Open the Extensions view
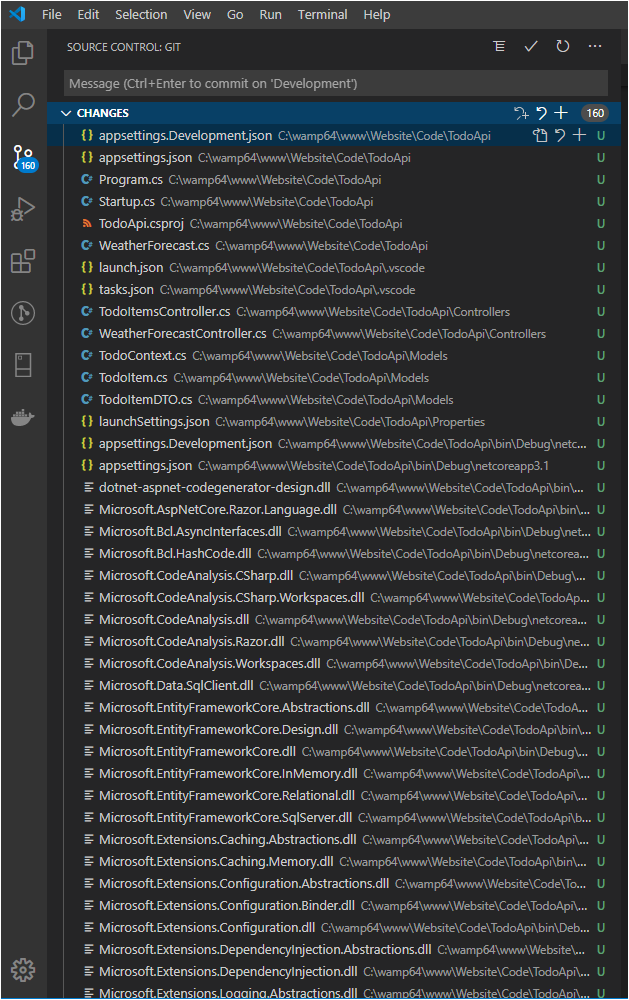Viewport: 629px width, 1000px height. coord(23,261)
